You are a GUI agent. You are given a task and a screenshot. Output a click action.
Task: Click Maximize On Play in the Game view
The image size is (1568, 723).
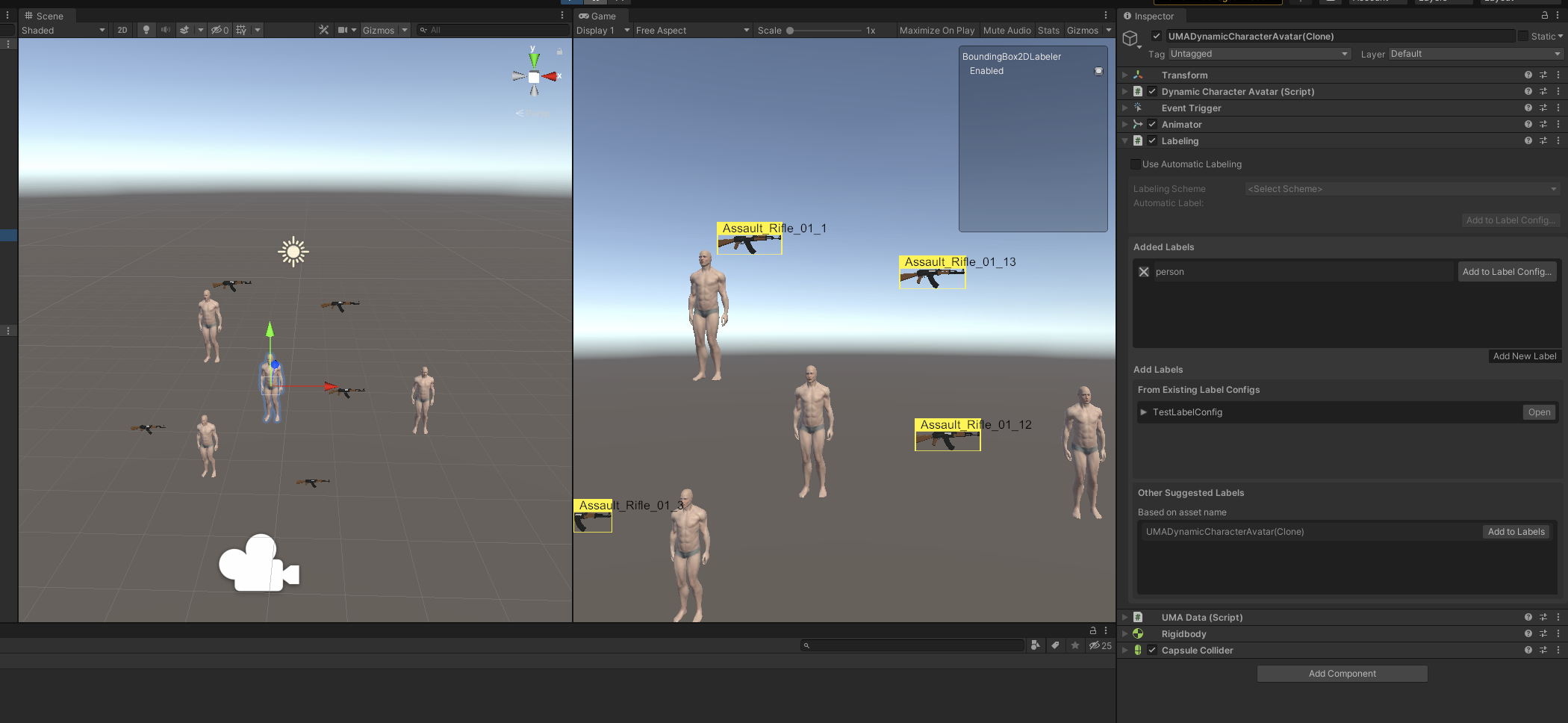click(x=936, y=30)
